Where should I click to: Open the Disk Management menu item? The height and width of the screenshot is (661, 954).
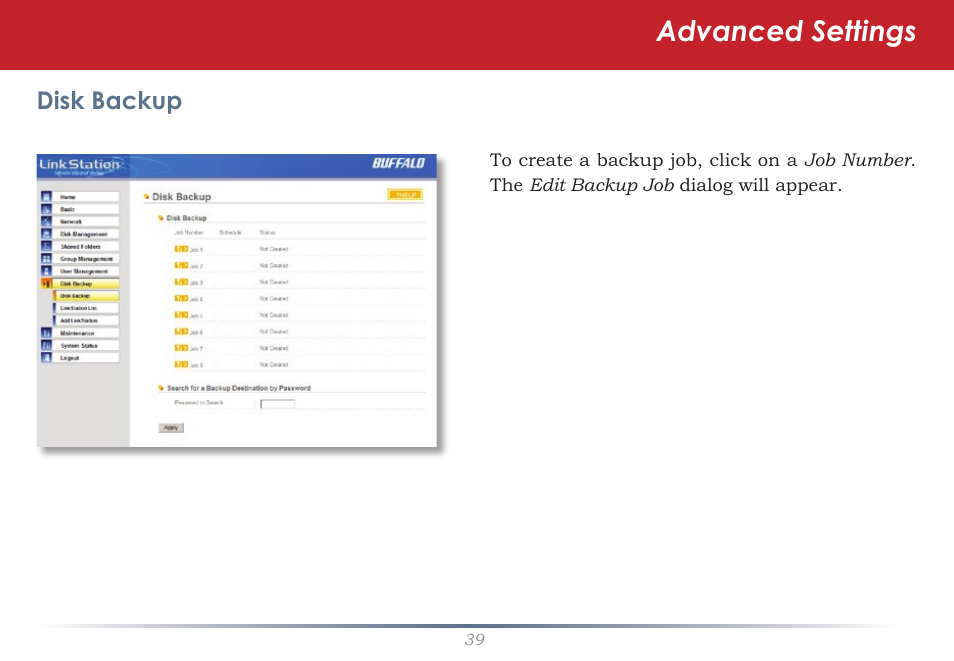click(x=86, y=234)
